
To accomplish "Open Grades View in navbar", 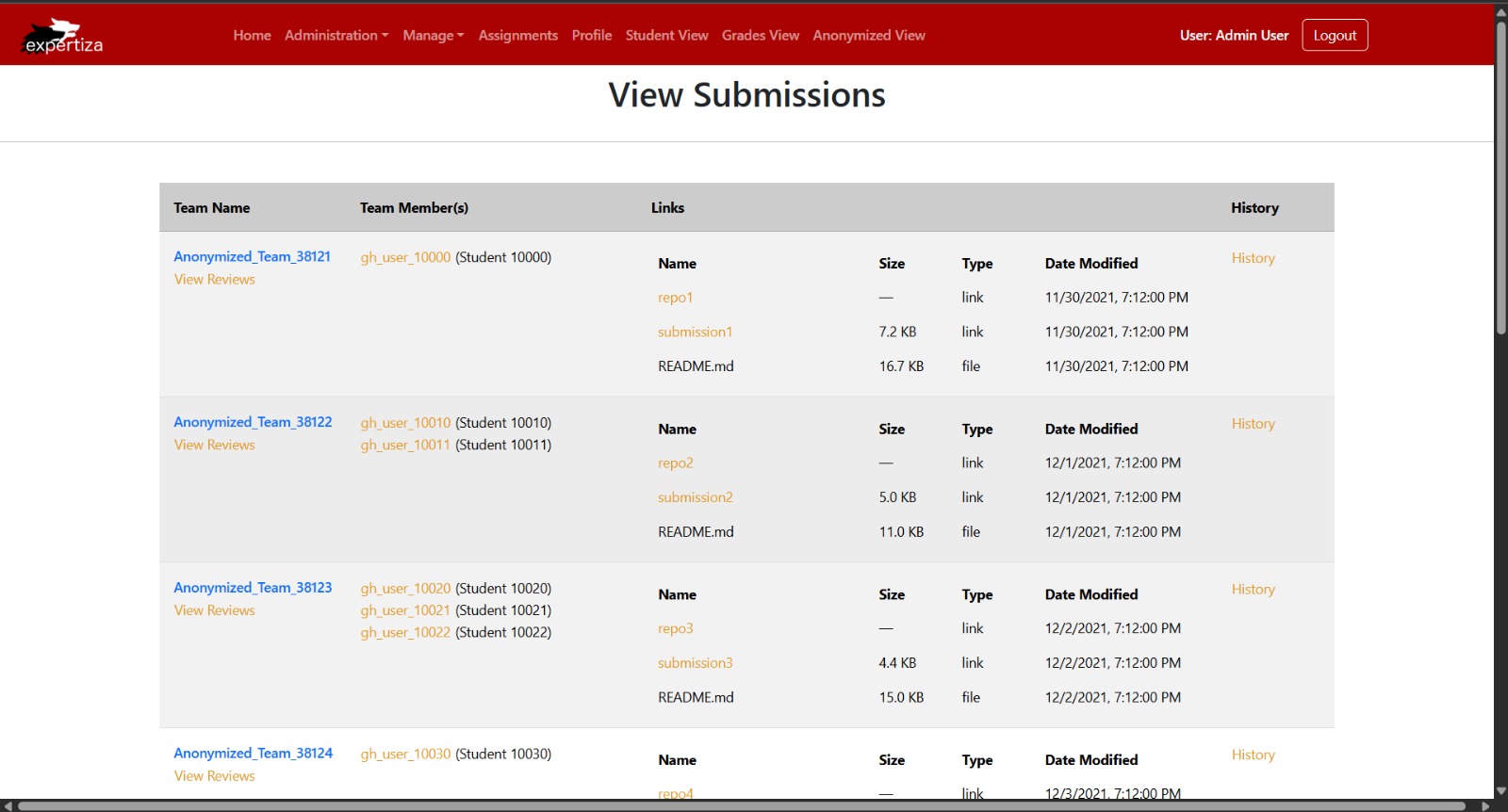I will (760, 36).
